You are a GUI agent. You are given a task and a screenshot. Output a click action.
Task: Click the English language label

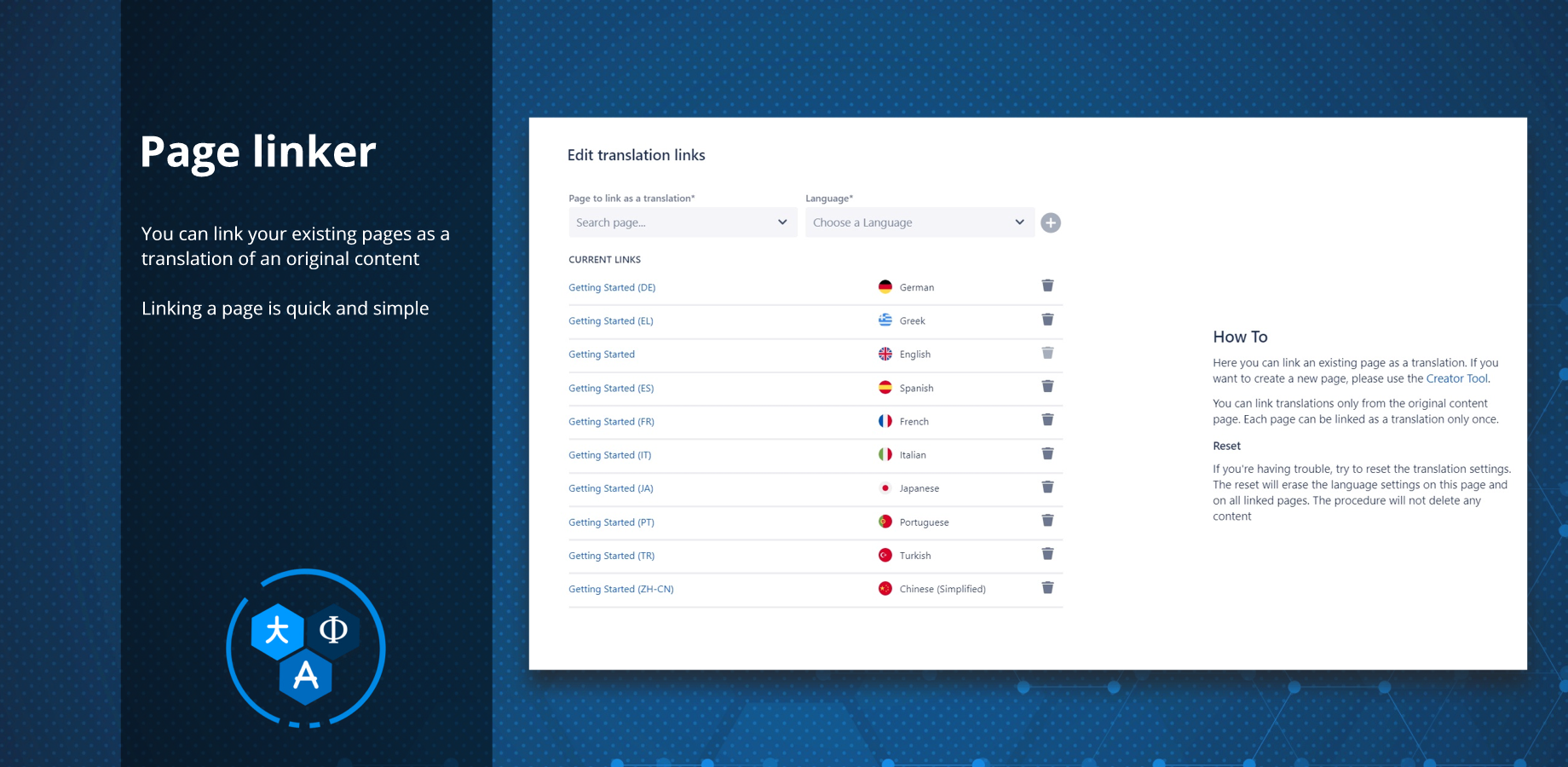click(x=915, y=355)
